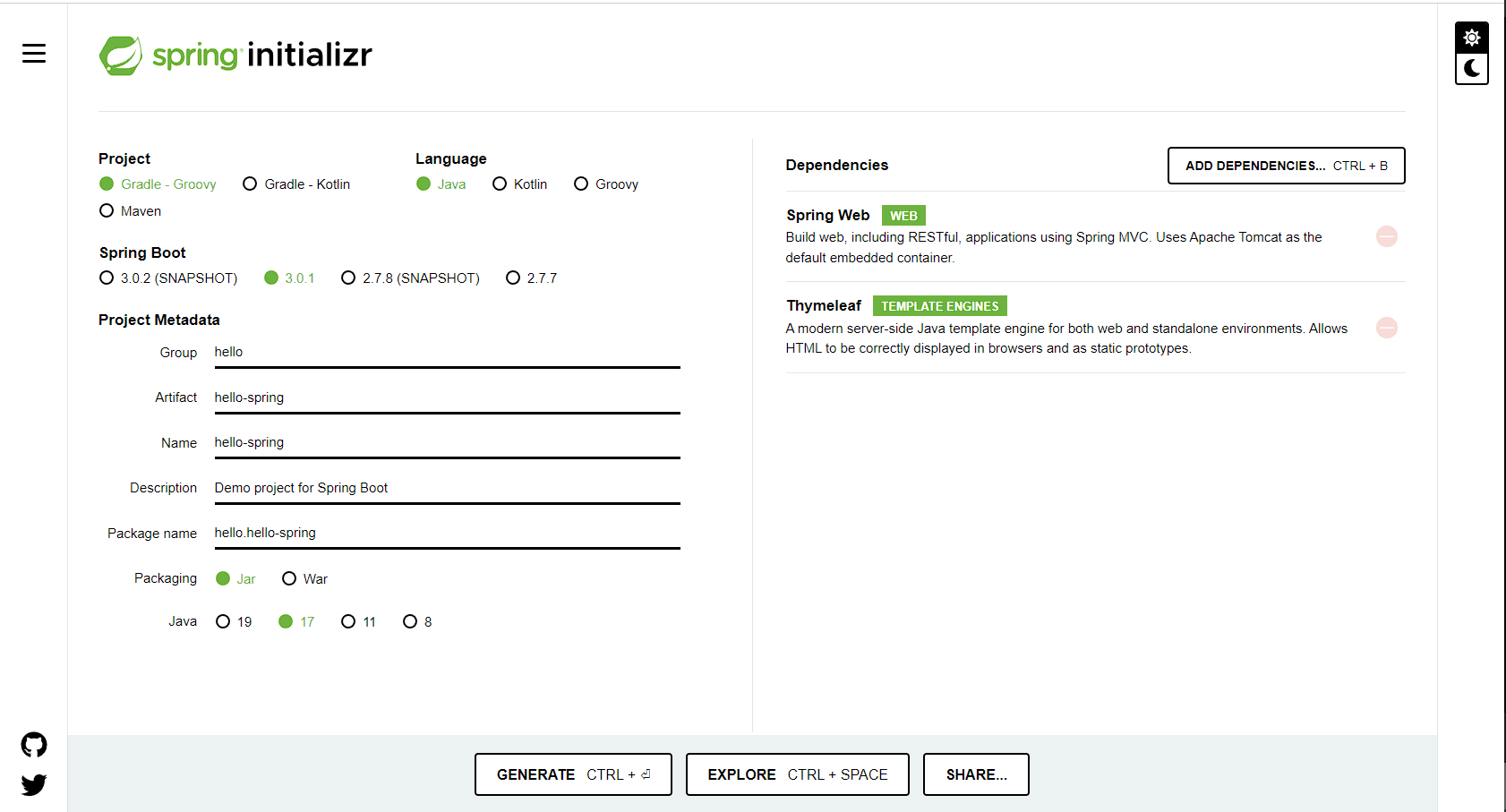Image resolution: width=1506 pixels, height=812 pixels.
Task: Click the Package name input field
Action: tap(448, 534)
